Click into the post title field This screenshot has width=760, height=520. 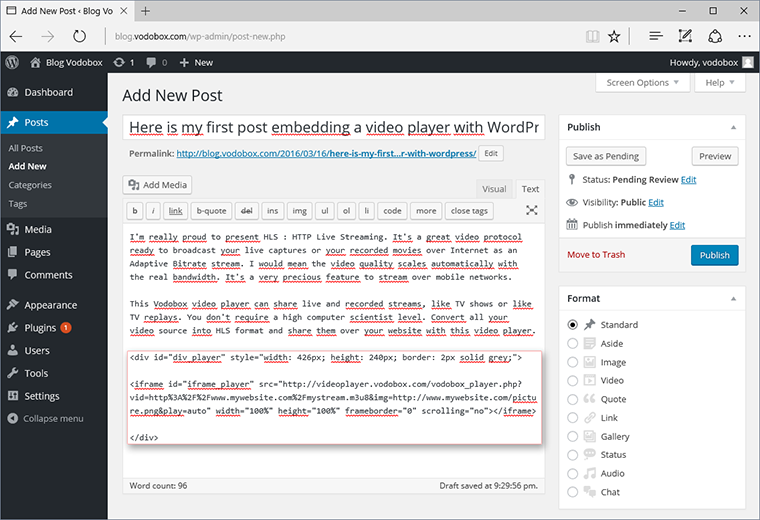[334, 128]
